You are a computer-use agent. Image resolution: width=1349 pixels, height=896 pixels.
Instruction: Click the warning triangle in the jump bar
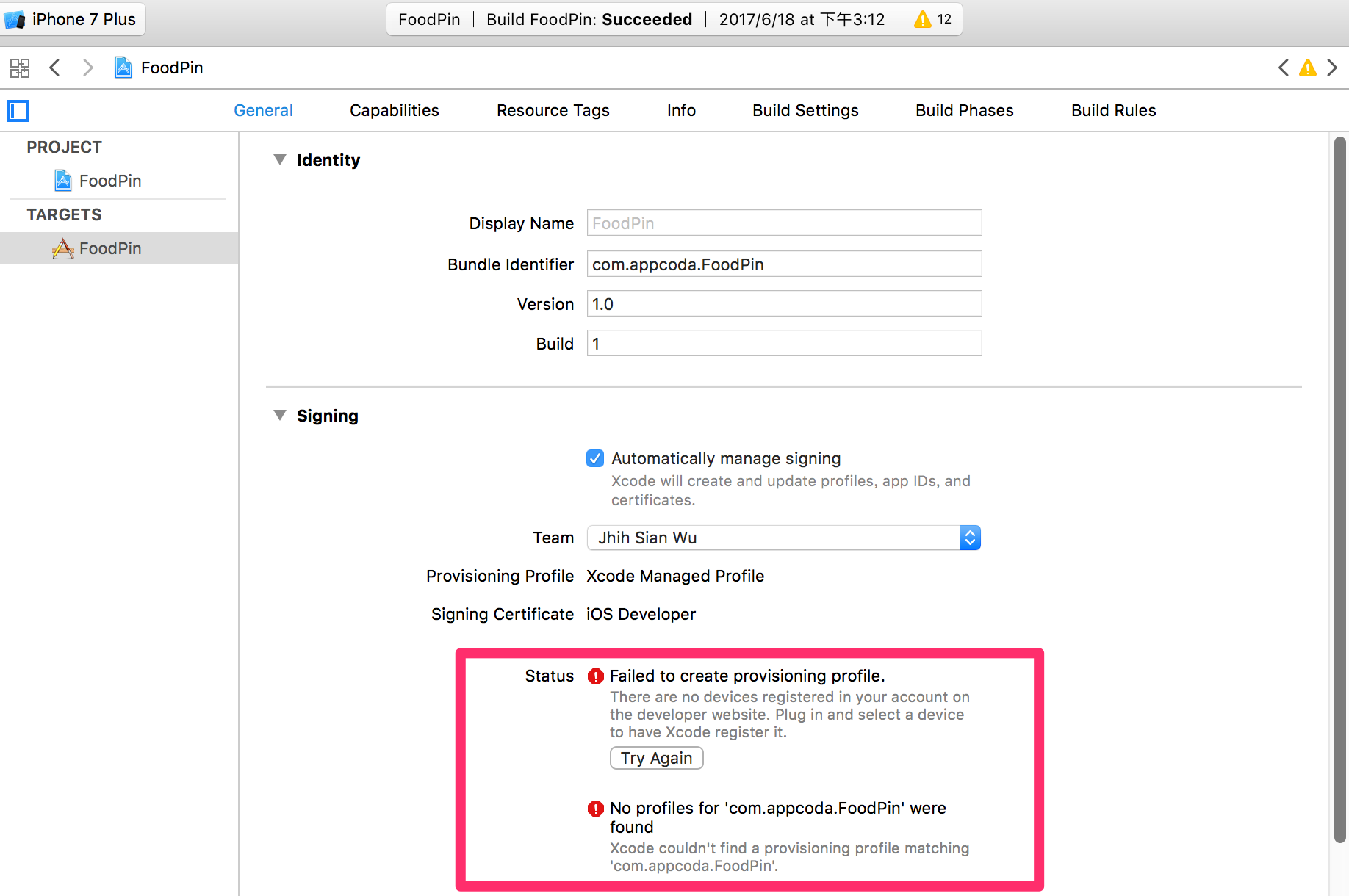[x=1308, y=68]
